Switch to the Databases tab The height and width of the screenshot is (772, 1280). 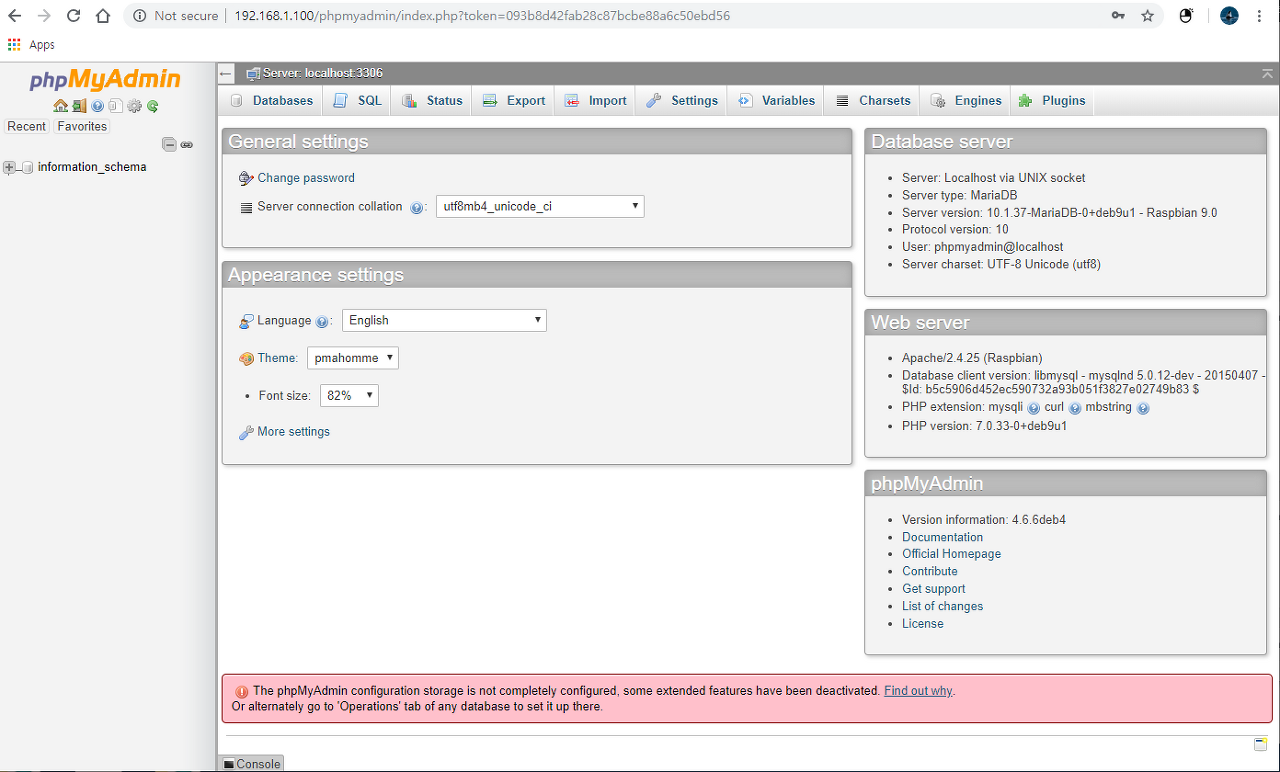271,101
